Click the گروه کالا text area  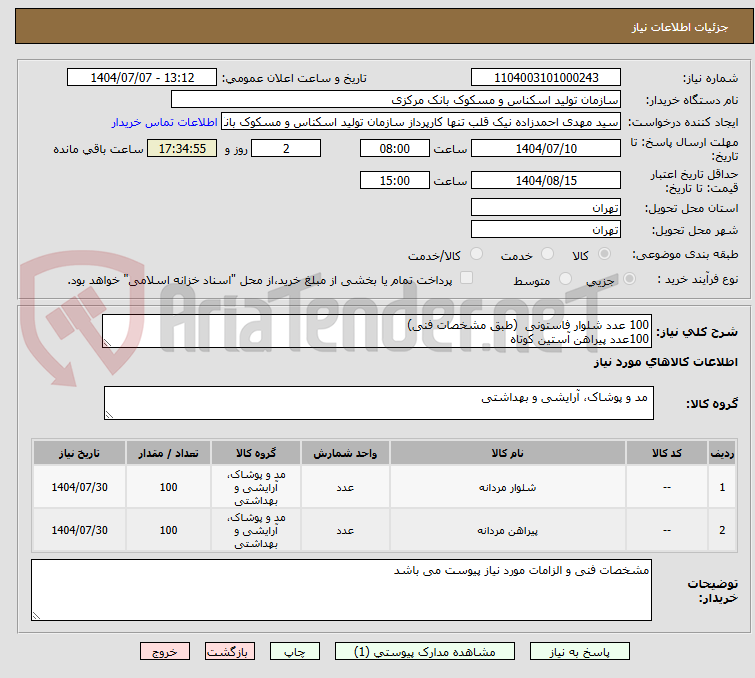click(x=378, y=403)
